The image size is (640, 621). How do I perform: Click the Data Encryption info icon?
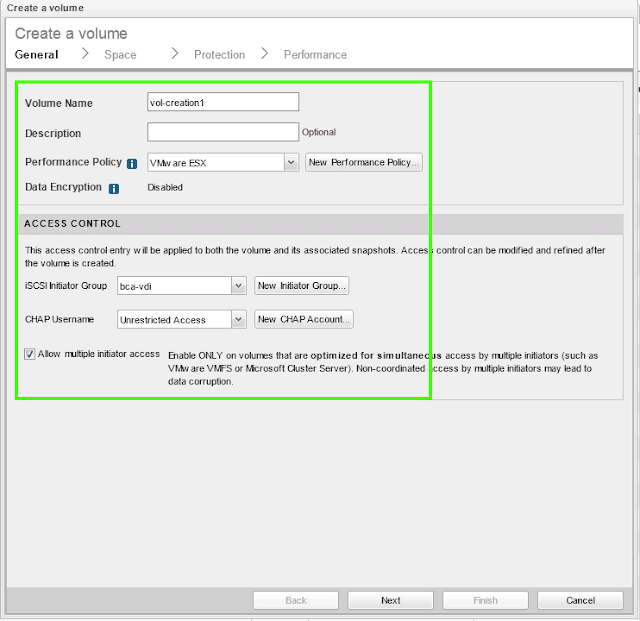114,189
